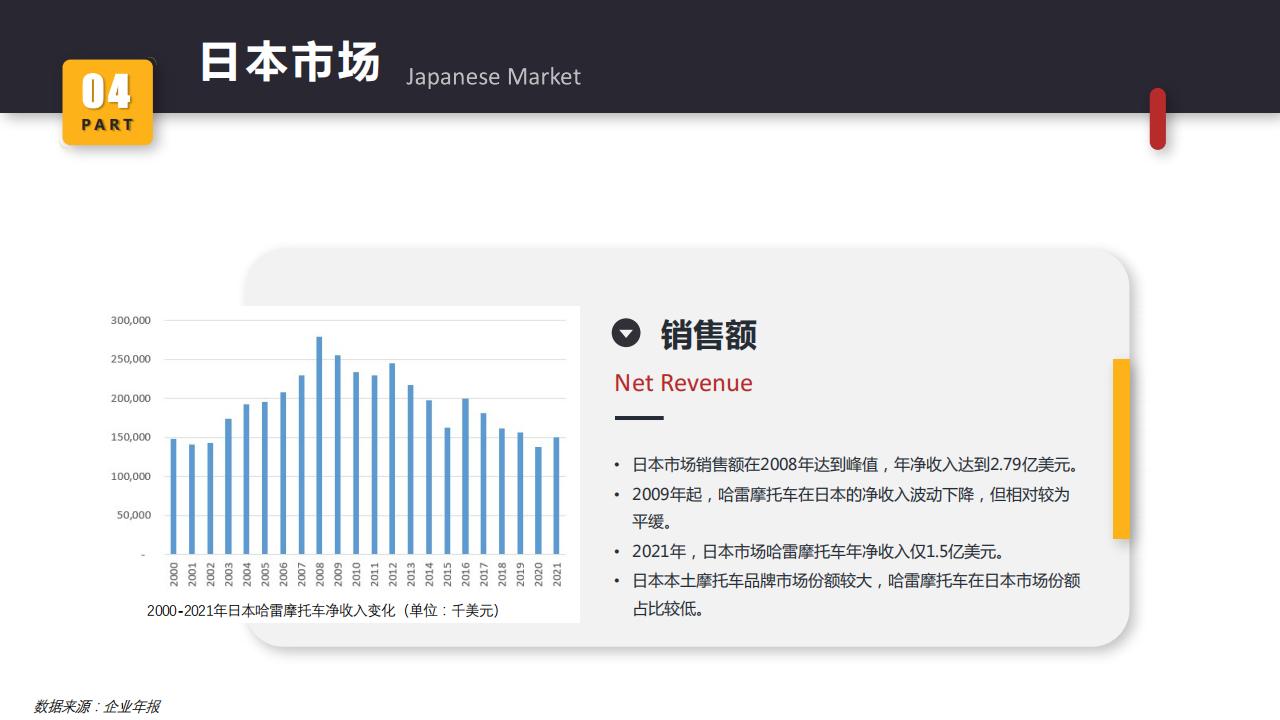Click the 2020 bar in the chart
This screenshot has height=720, width=1280.
pos(538,500)
